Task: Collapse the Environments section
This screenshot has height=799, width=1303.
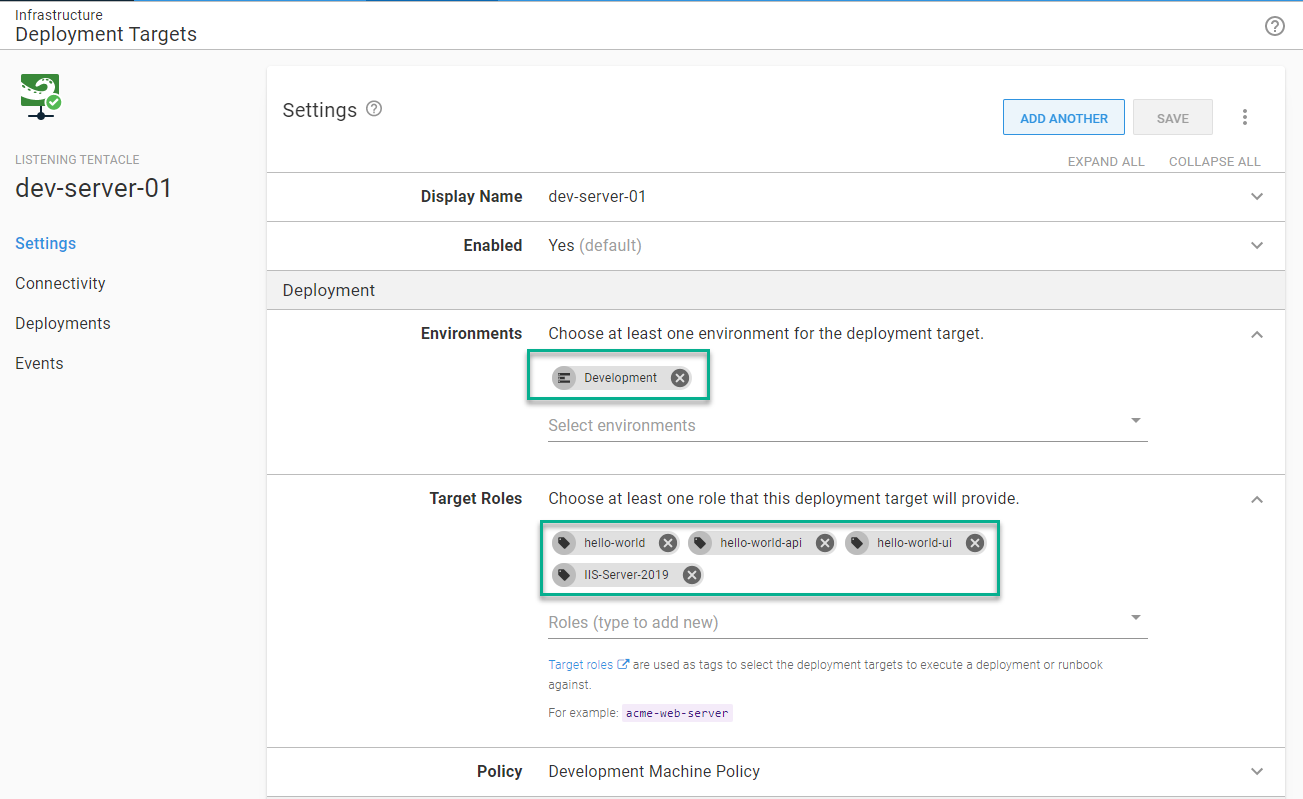Action: pos(1256,334)
